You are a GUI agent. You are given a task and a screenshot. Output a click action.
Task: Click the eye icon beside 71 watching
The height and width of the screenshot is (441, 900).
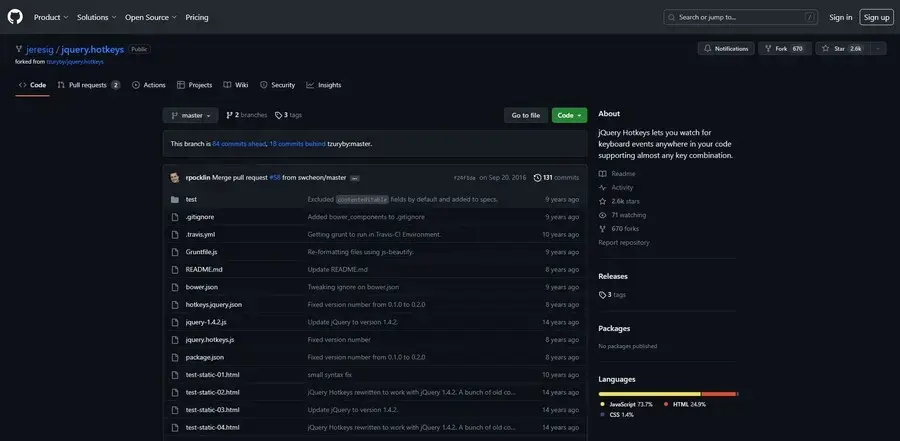[x=602, y=215]
